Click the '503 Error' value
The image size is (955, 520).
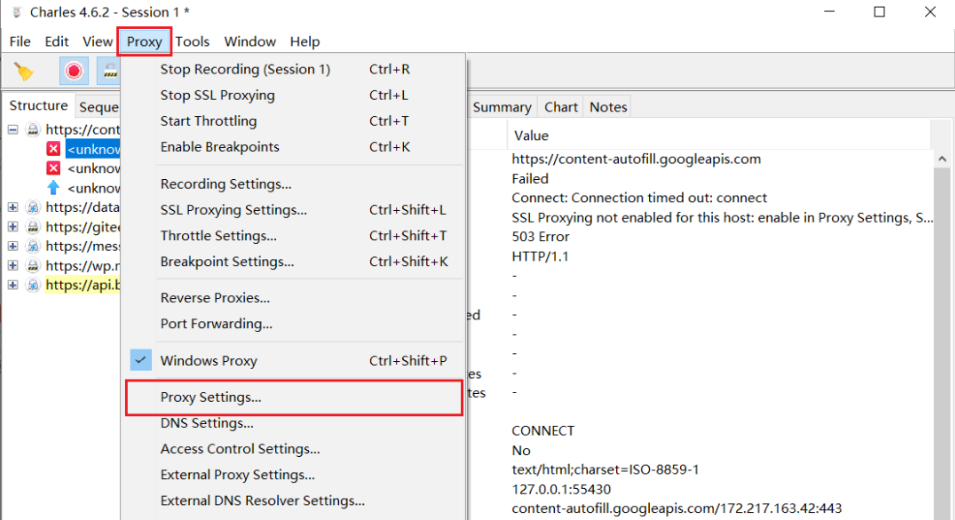click(540, 236)
